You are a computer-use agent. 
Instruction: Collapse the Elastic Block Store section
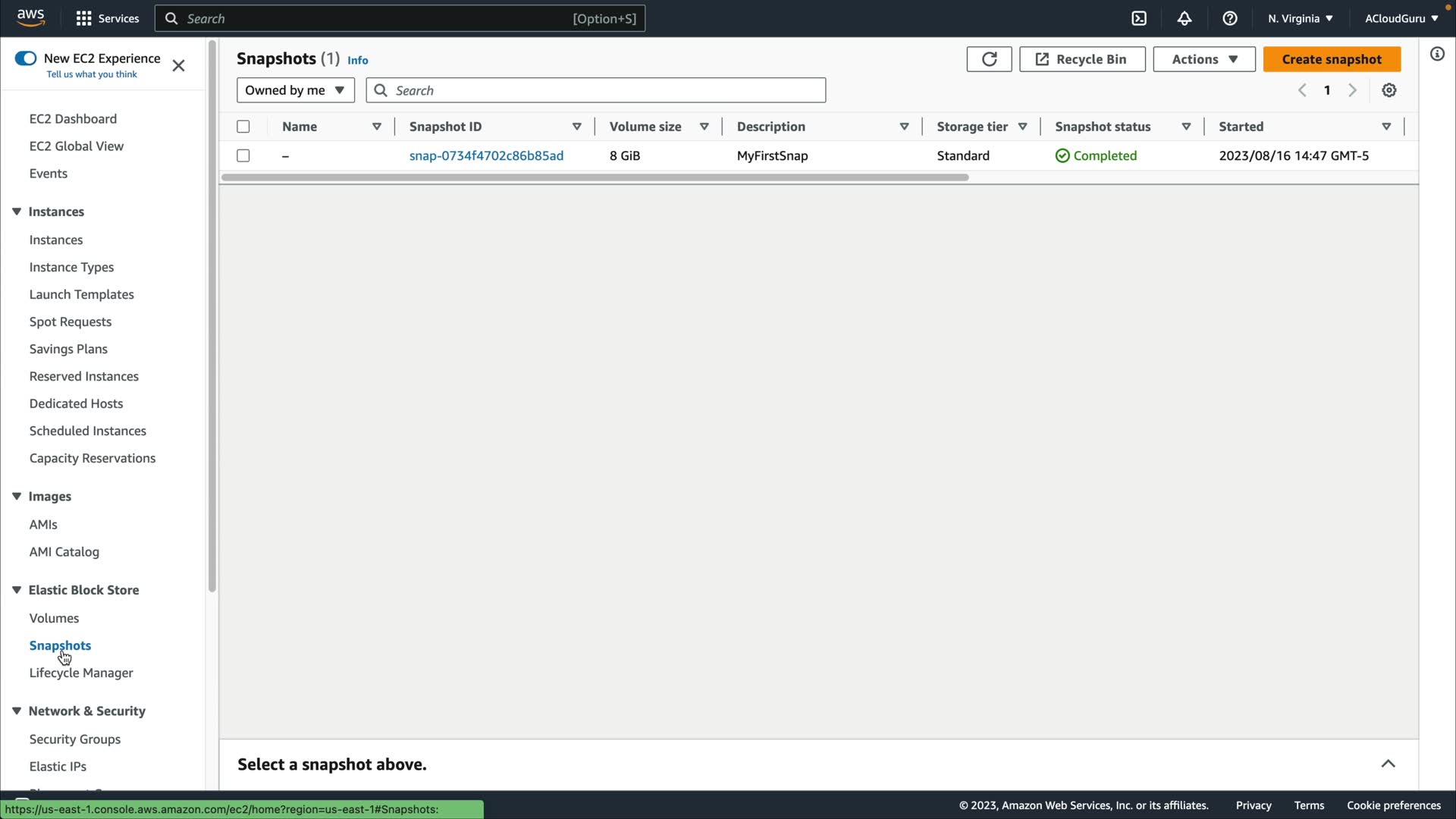pos(17,590)
